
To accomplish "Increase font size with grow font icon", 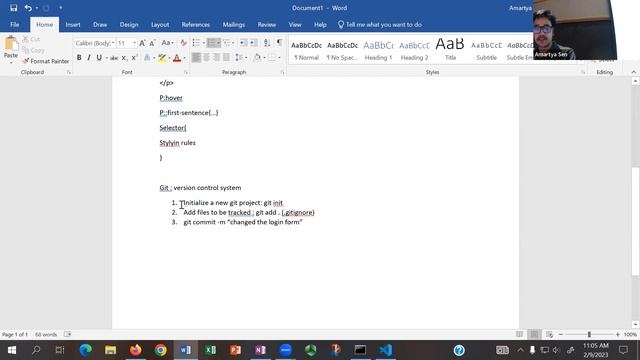I will pyautogui.click(x=142, y=43).
